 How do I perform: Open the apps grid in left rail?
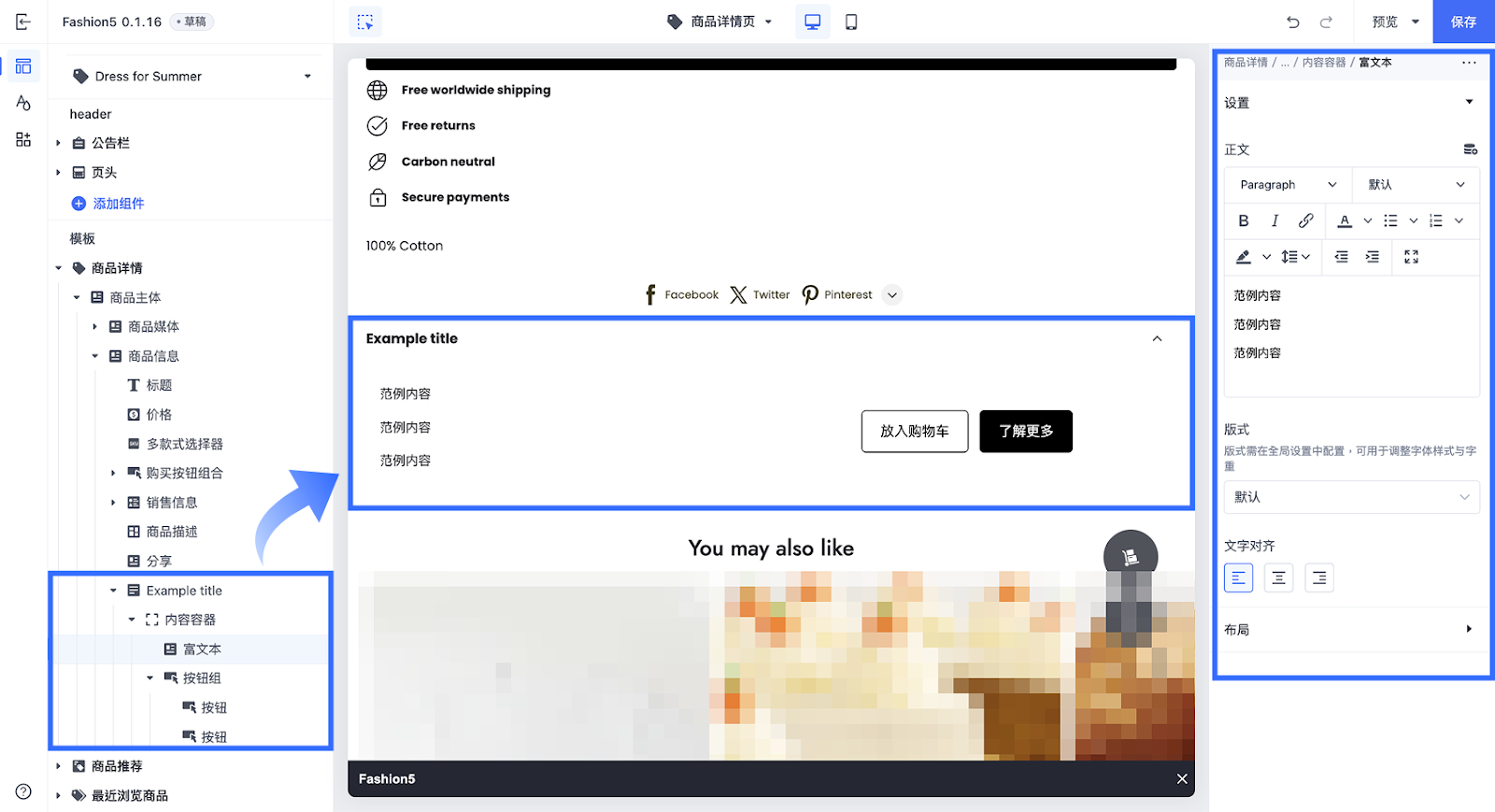click(x=23, y=139)
